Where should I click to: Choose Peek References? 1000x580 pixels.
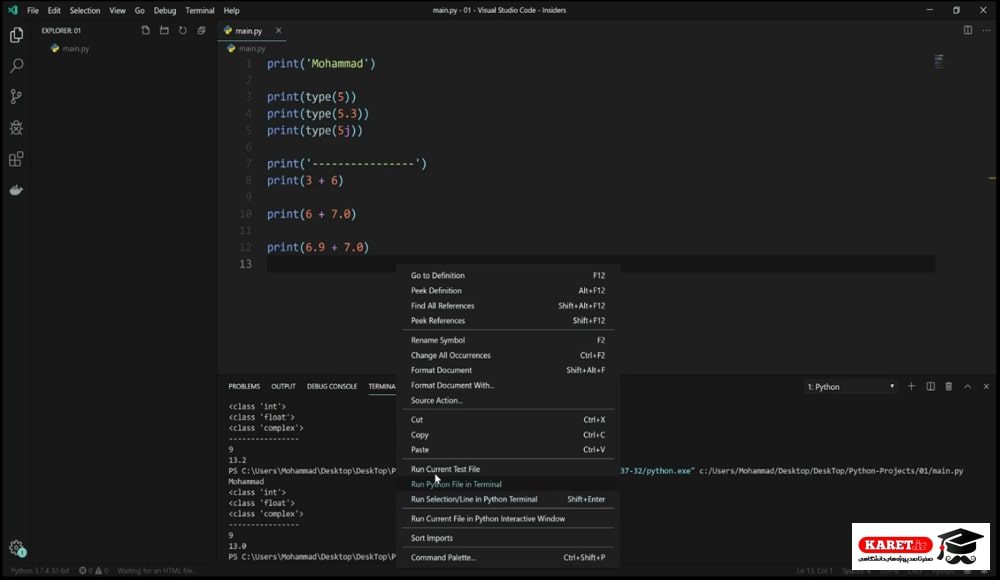(x=508, y=320)
